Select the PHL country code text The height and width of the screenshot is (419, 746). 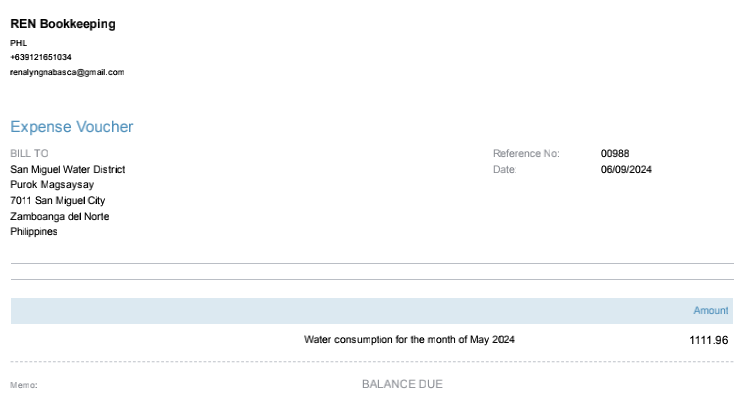[18, 43]
